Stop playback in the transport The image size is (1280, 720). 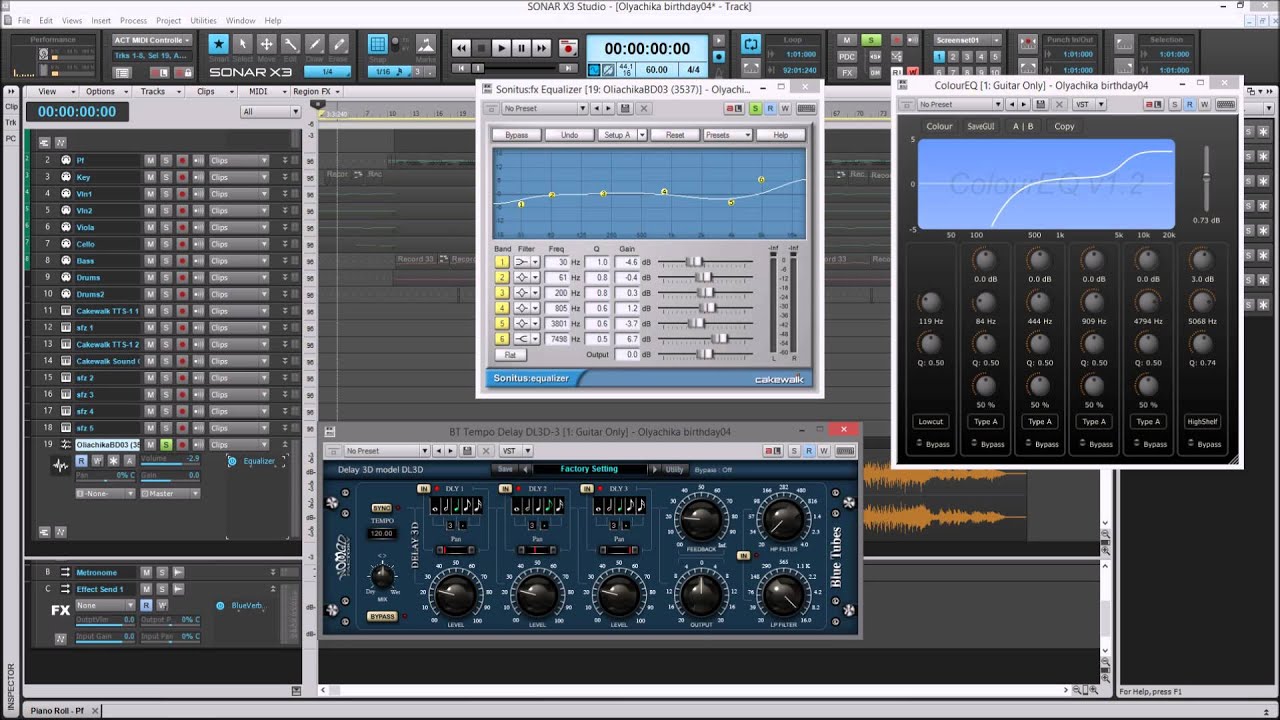pos(481,47)
